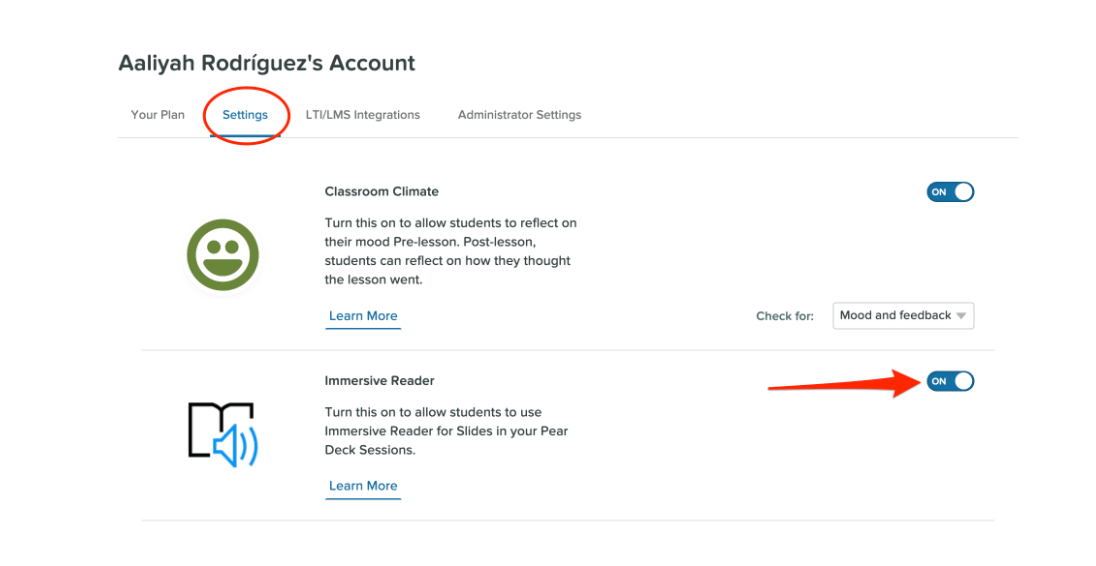Image resolution: width=1096 pixels, height=566 pixels.
Task: Disable the Immersive Reader toggle
Action: (950, 382)
